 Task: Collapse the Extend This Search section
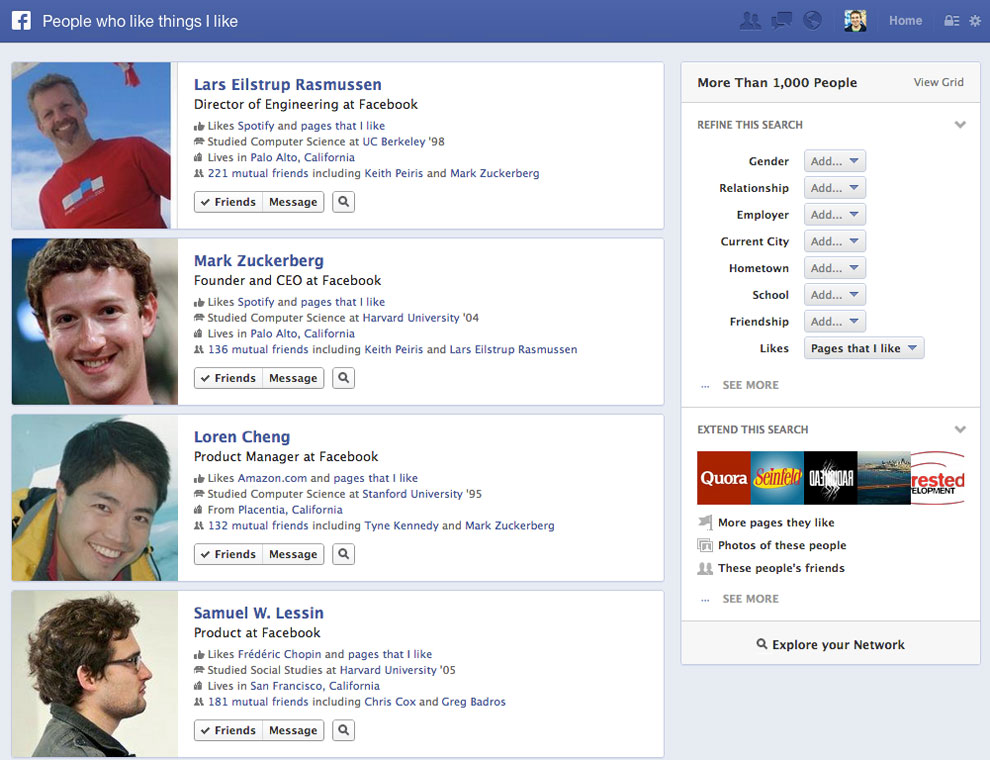[960, 430]
